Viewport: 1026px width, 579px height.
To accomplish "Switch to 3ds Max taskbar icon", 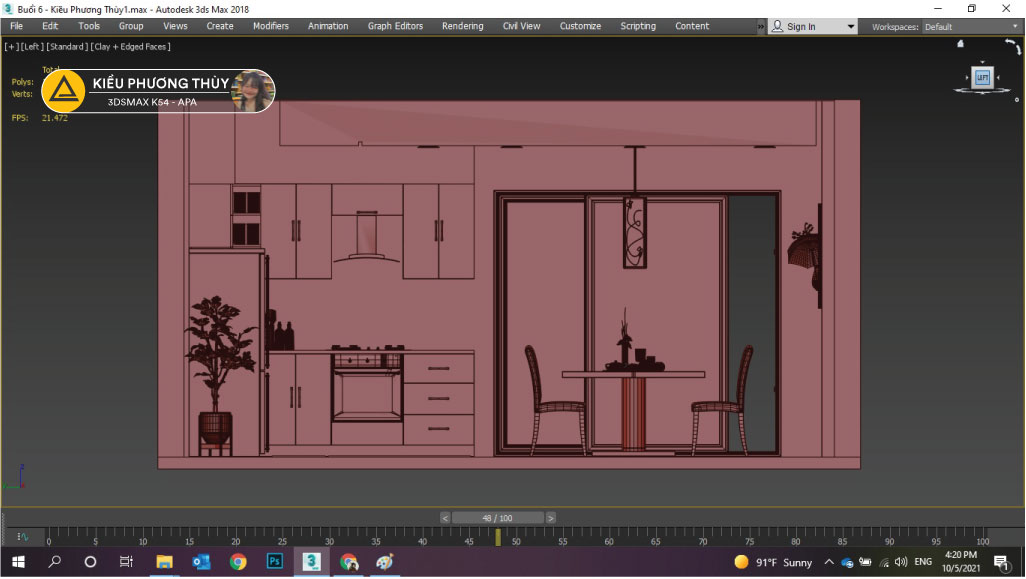I will click(x=312, y=562).
